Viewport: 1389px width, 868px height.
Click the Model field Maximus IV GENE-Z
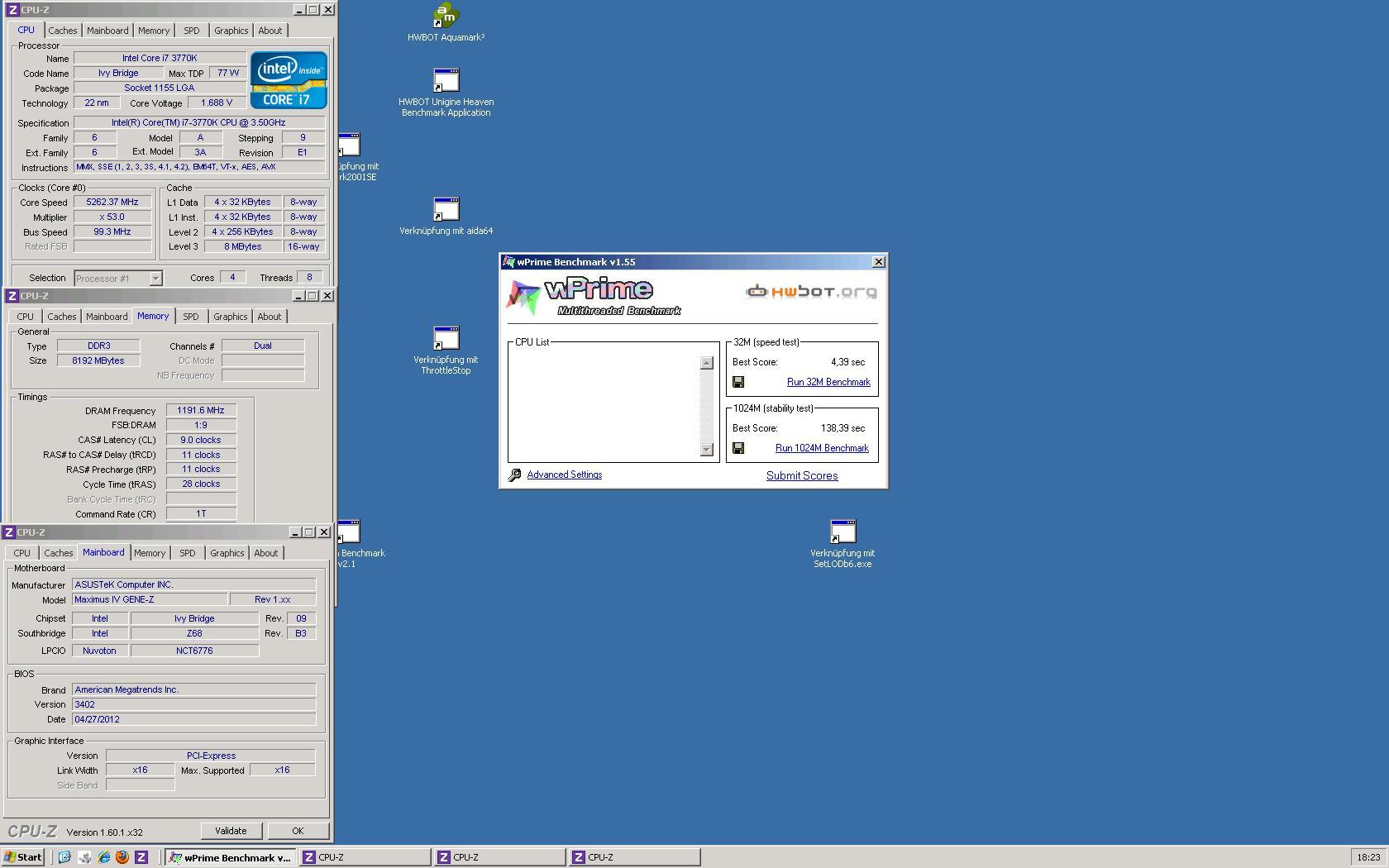(x=150, y=599)
